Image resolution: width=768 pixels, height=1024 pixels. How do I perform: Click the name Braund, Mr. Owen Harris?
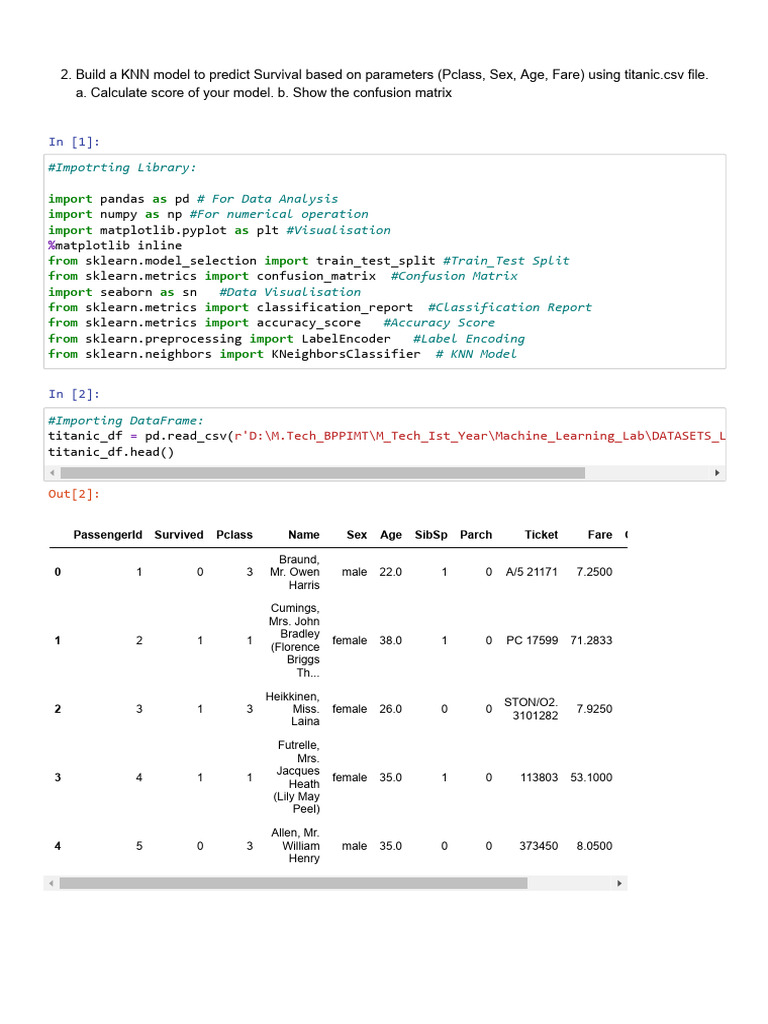pos(295,572)
